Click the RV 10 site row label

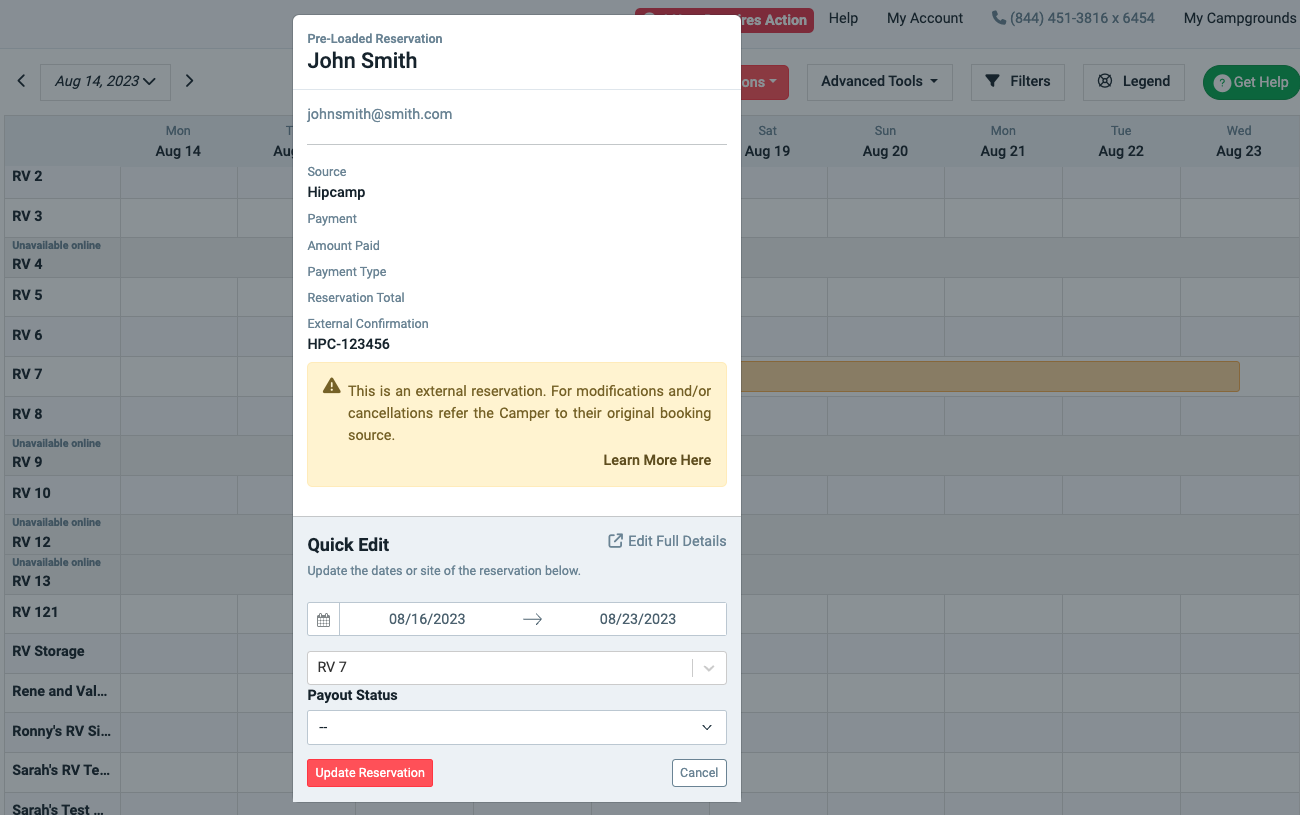[31, 493]
